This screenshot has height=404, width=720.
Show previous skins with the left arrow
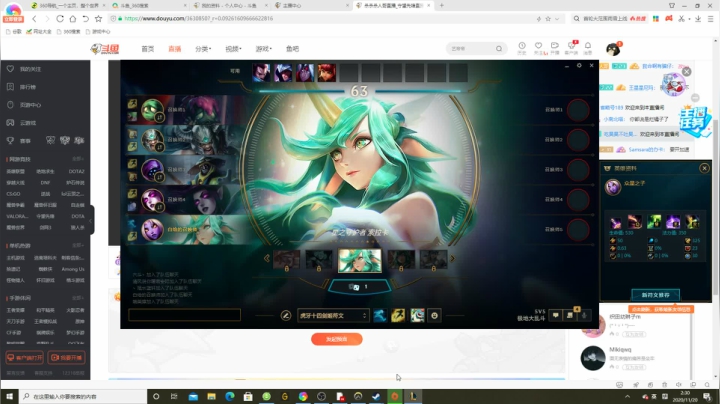266,258
